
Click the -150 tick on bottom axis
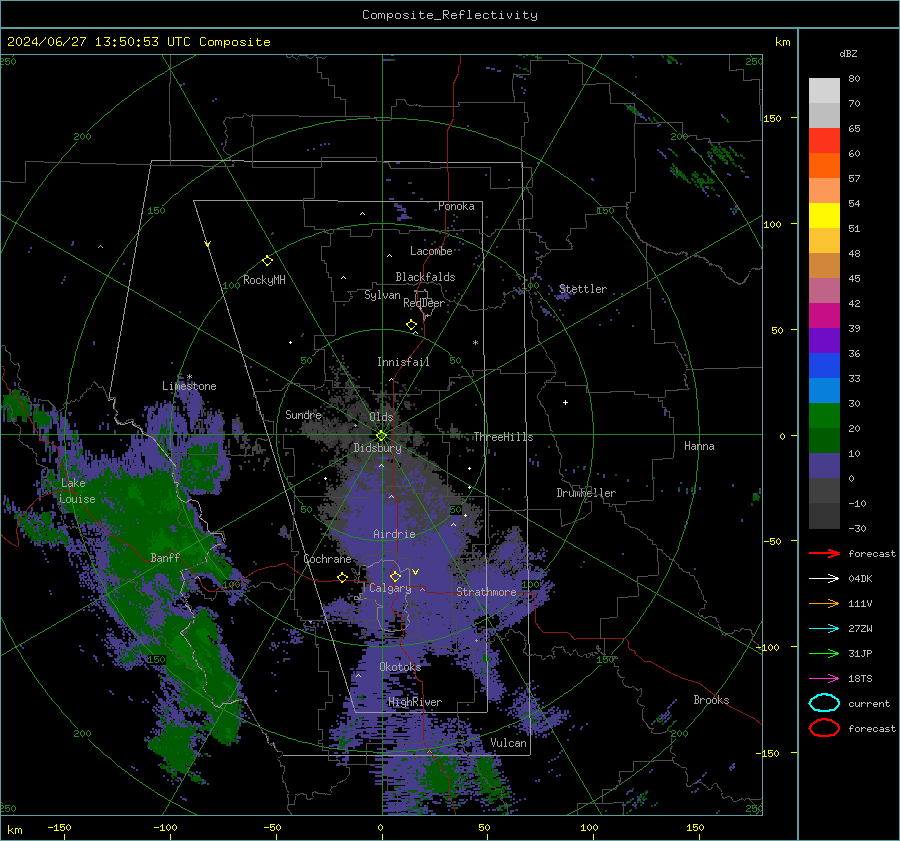59,827
